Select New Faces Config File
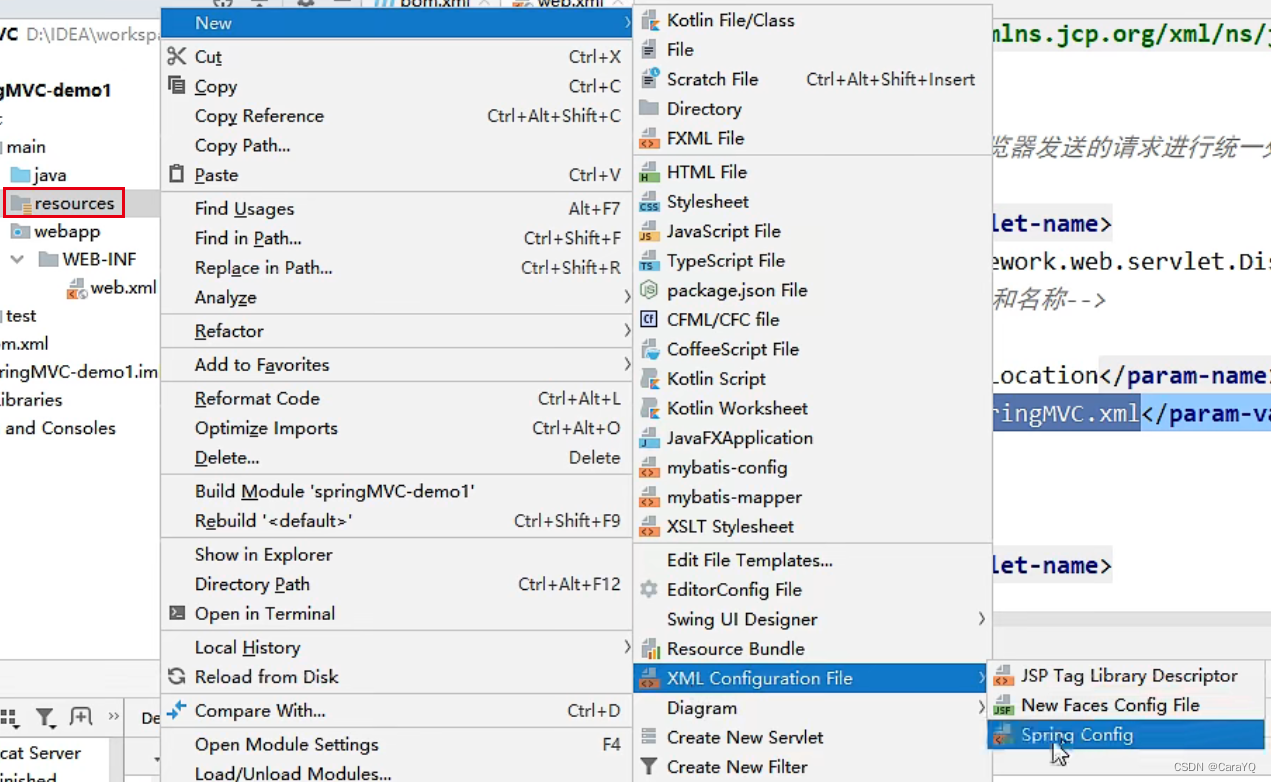 [x=1126, y=705]
